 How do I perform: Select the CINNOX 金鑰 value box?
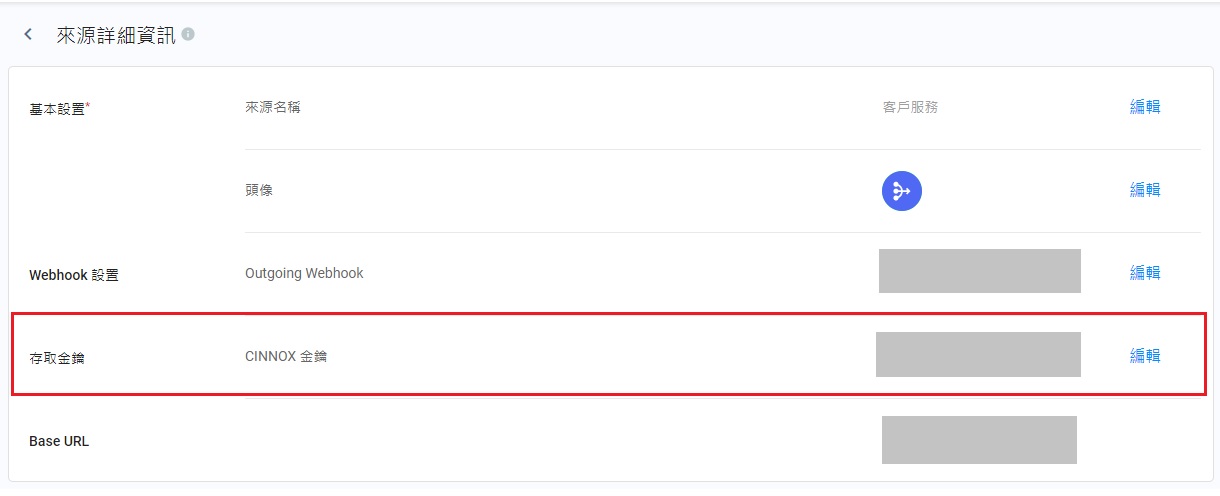(x=978, y=355)
